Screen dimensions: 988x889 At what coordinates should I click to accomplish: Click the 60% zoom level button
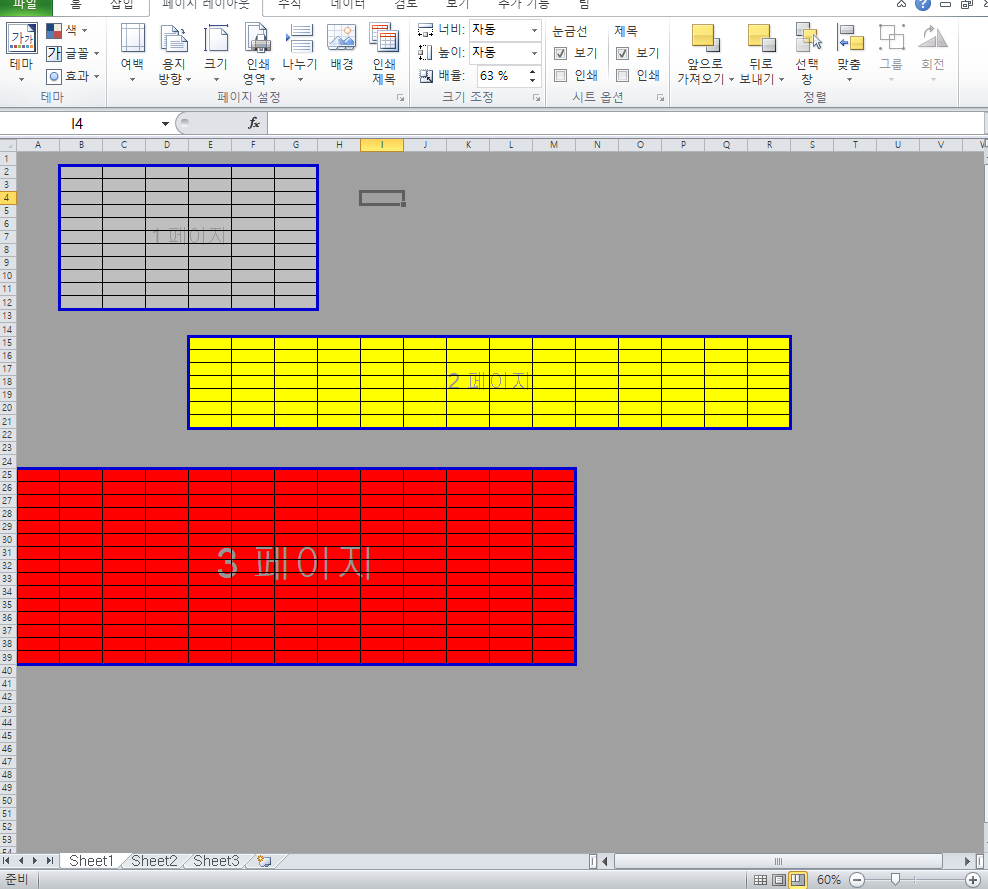tap(829, 880)
